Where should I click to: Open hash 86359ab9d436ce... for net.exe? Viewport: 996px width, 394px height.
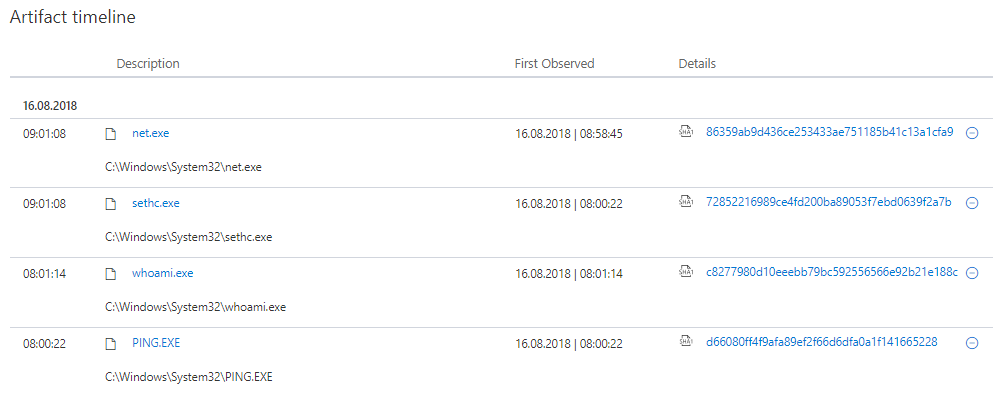pyautogui.click(x=830, y=132)
